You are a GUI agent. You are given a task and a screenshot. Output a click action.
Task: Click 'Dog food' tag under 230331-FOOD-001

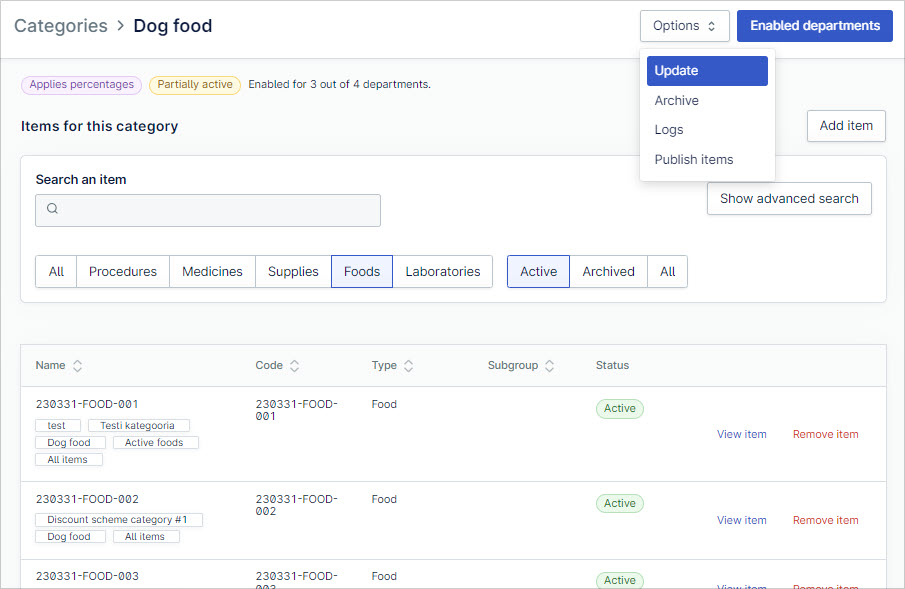(70, 442)
